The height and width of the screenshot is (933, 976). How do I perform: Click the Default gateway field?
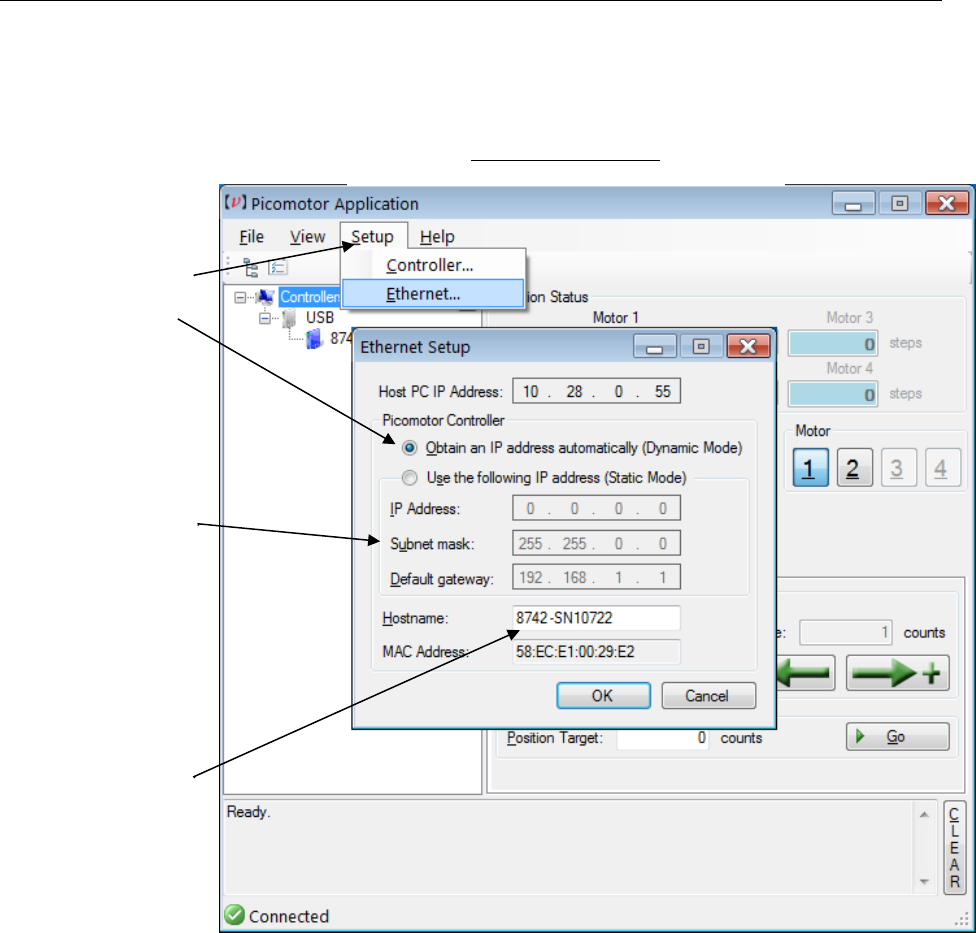pos(596,577)
